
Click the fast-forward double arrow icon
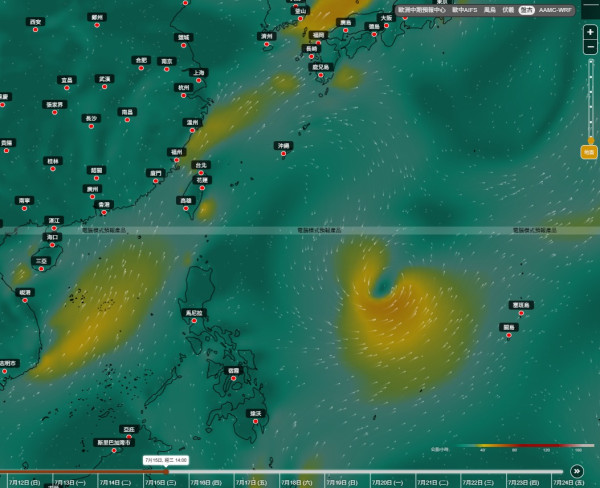click(577, 471)
